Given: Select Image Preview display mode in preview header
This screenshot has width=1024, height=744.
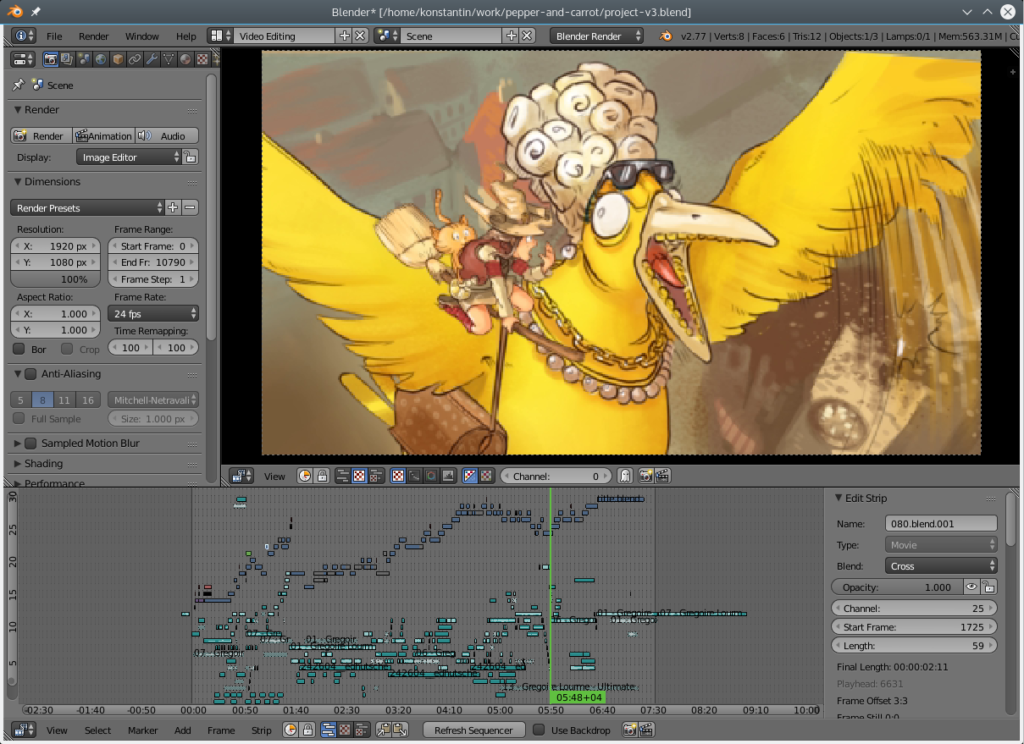Looking at the screenshot, I should click(x=398, y=476).
